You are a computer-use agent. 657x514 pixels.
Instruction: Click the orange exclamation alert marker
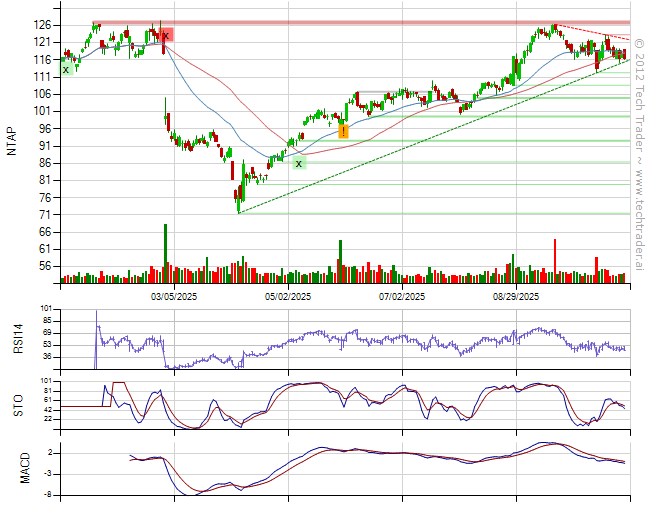pos(343,131)
